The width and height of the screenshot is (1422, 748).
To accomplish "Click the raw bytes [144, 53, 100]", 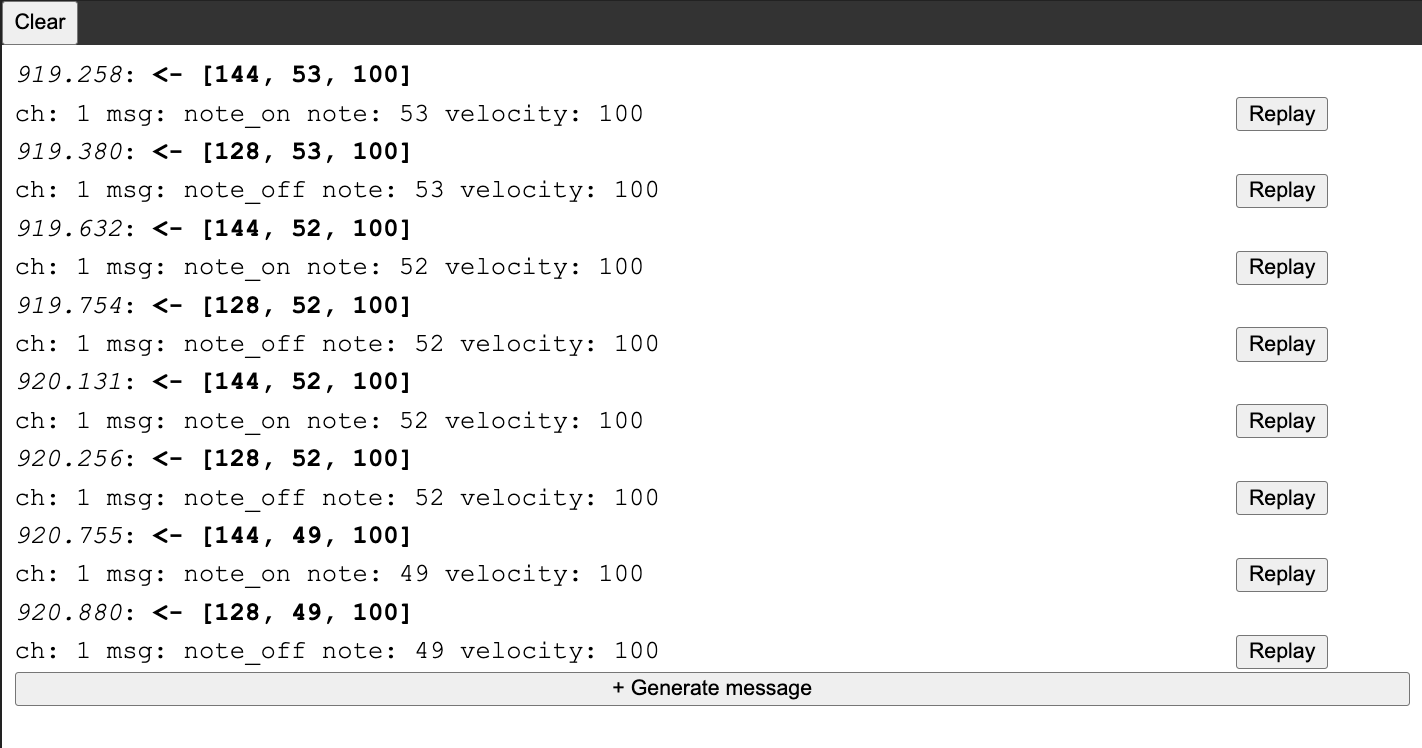I will [x=306, y=75].
